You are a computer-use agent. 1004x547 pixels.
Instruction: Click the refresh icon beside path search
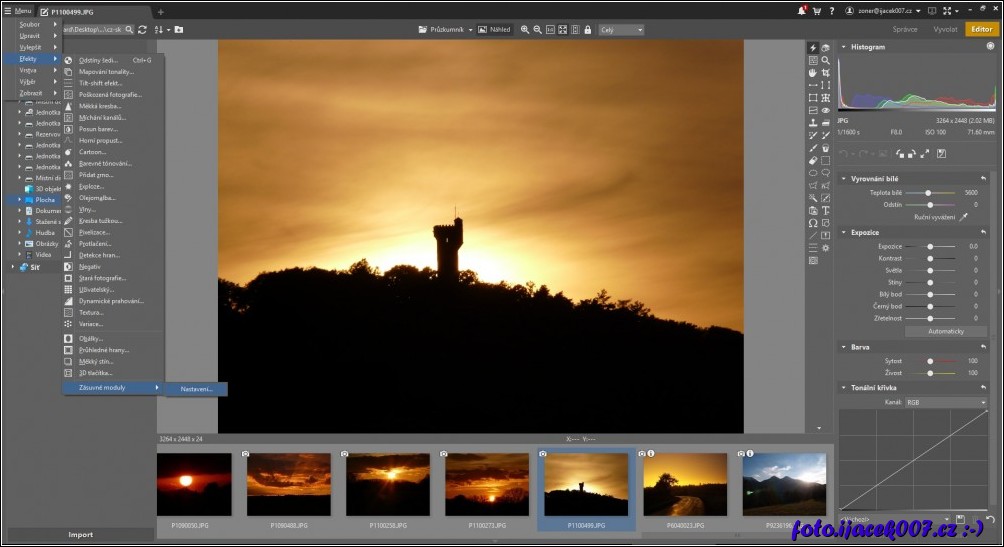point(142,30)
